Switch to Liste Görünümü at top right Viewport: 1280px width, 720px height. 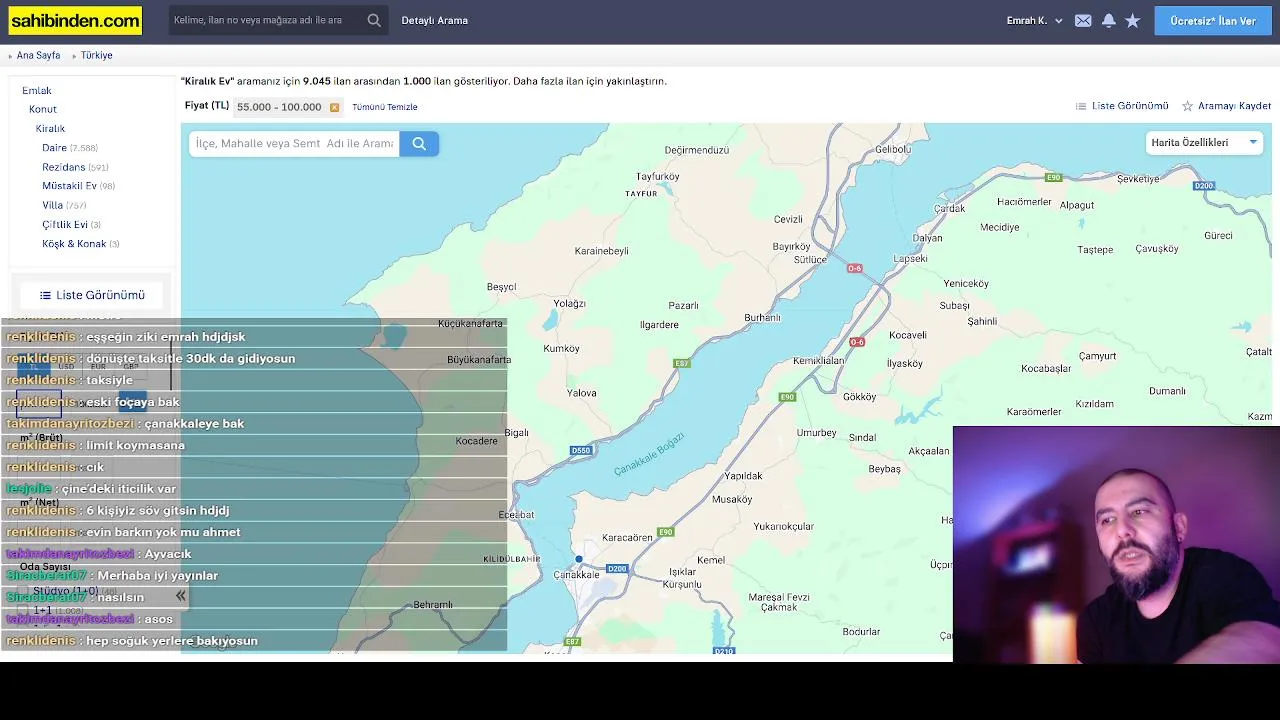click(1122, 106)
